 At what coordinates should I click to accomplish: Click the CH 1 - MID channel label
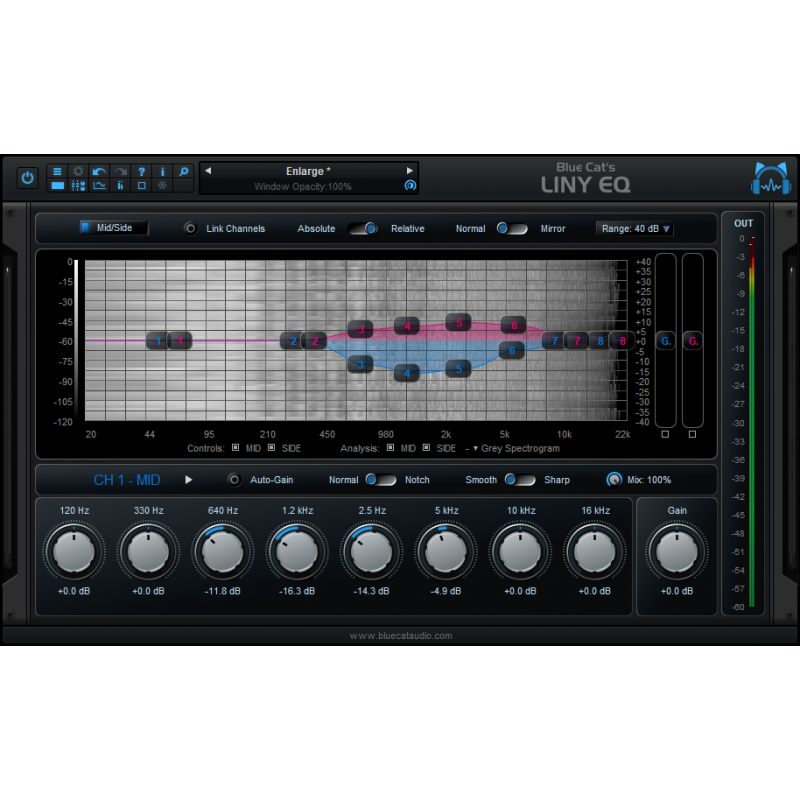[127, 480]
